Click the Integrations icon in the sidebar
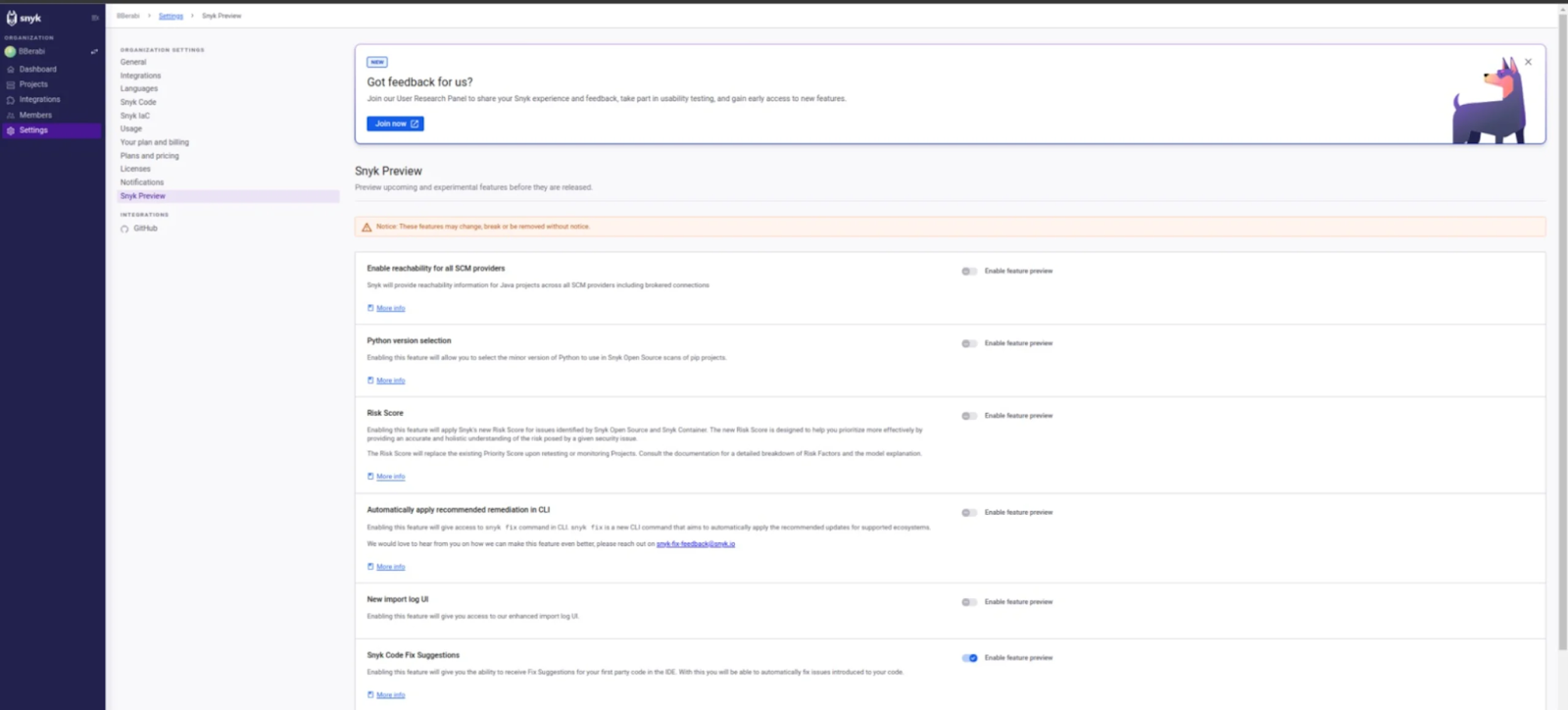 (x=11, y=100)
